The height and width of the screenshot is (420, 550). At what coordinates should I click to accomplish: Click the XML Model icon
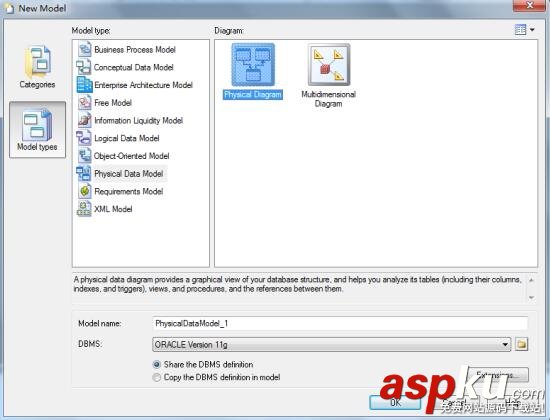[x=84, y=209]
